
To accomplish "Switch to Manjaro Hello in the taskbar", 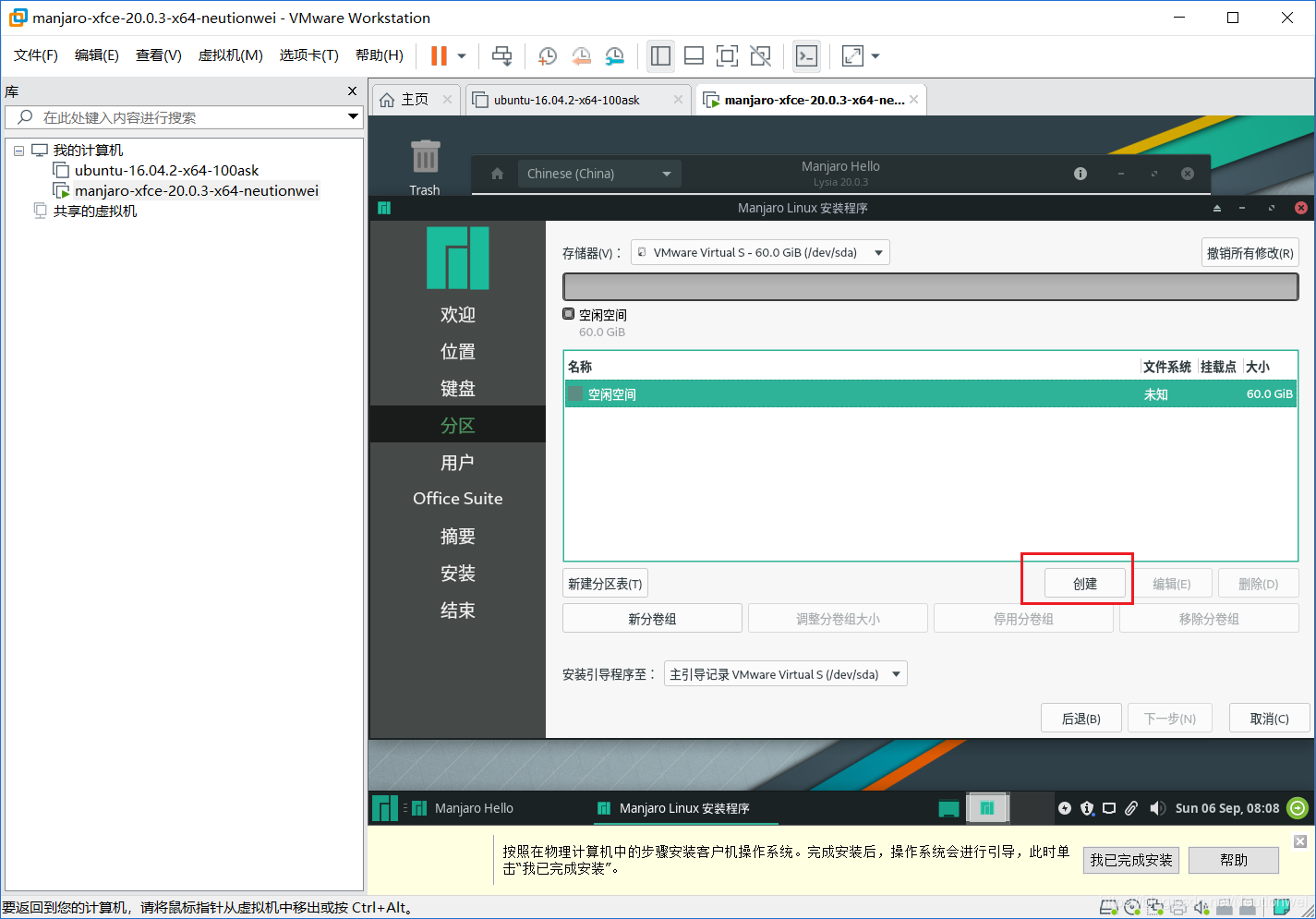I will [x=463, y=808].
